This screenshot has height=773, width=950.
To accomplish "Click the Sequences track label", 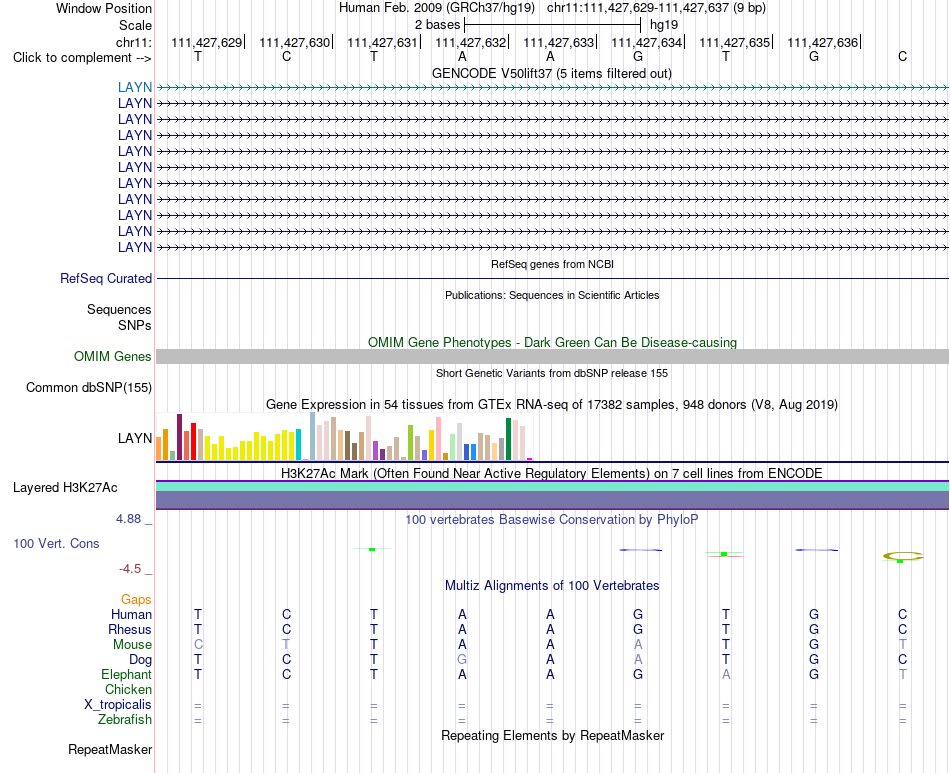I will coord(119,310).
